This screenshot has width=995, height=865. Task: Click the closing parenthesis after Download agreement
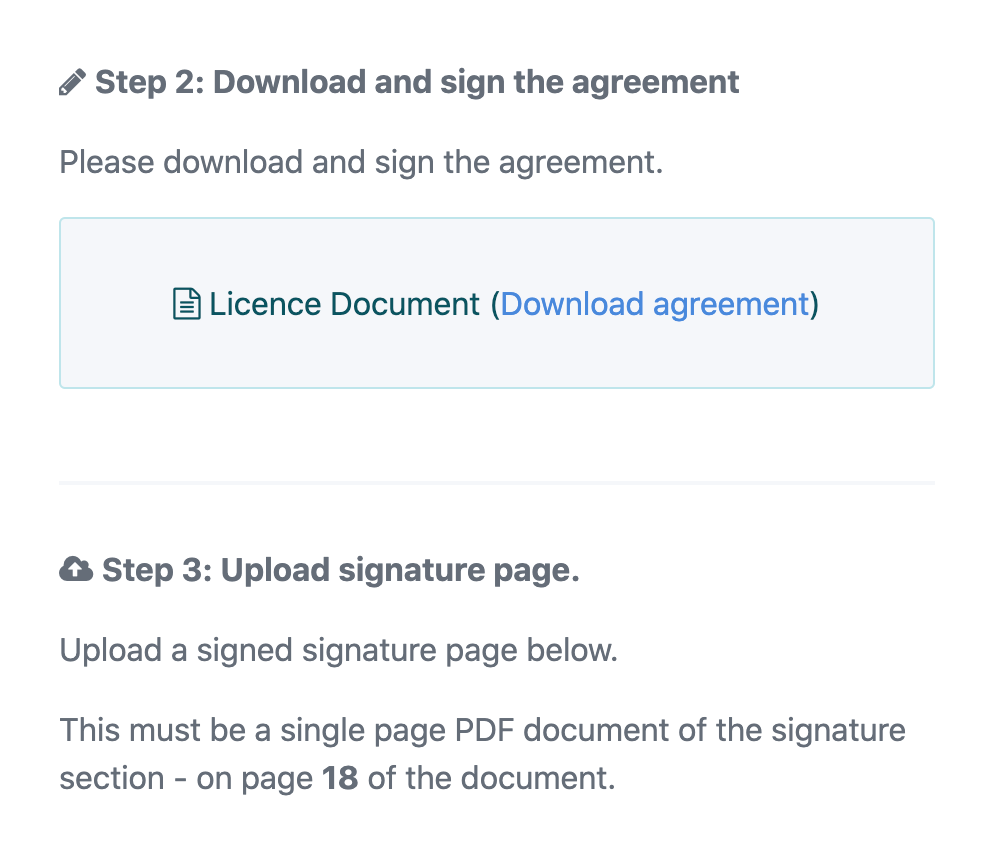pyautogui.click(x=815, y=303)
